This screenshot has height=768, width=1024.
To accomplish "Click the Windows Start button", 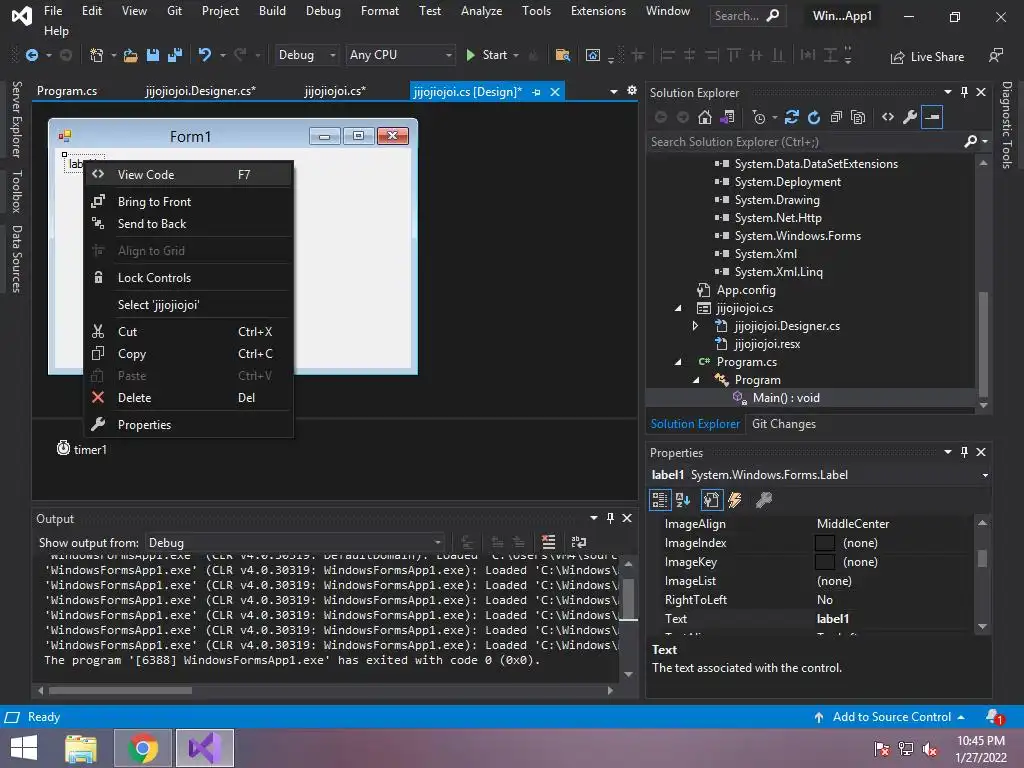I will (24, 748).
